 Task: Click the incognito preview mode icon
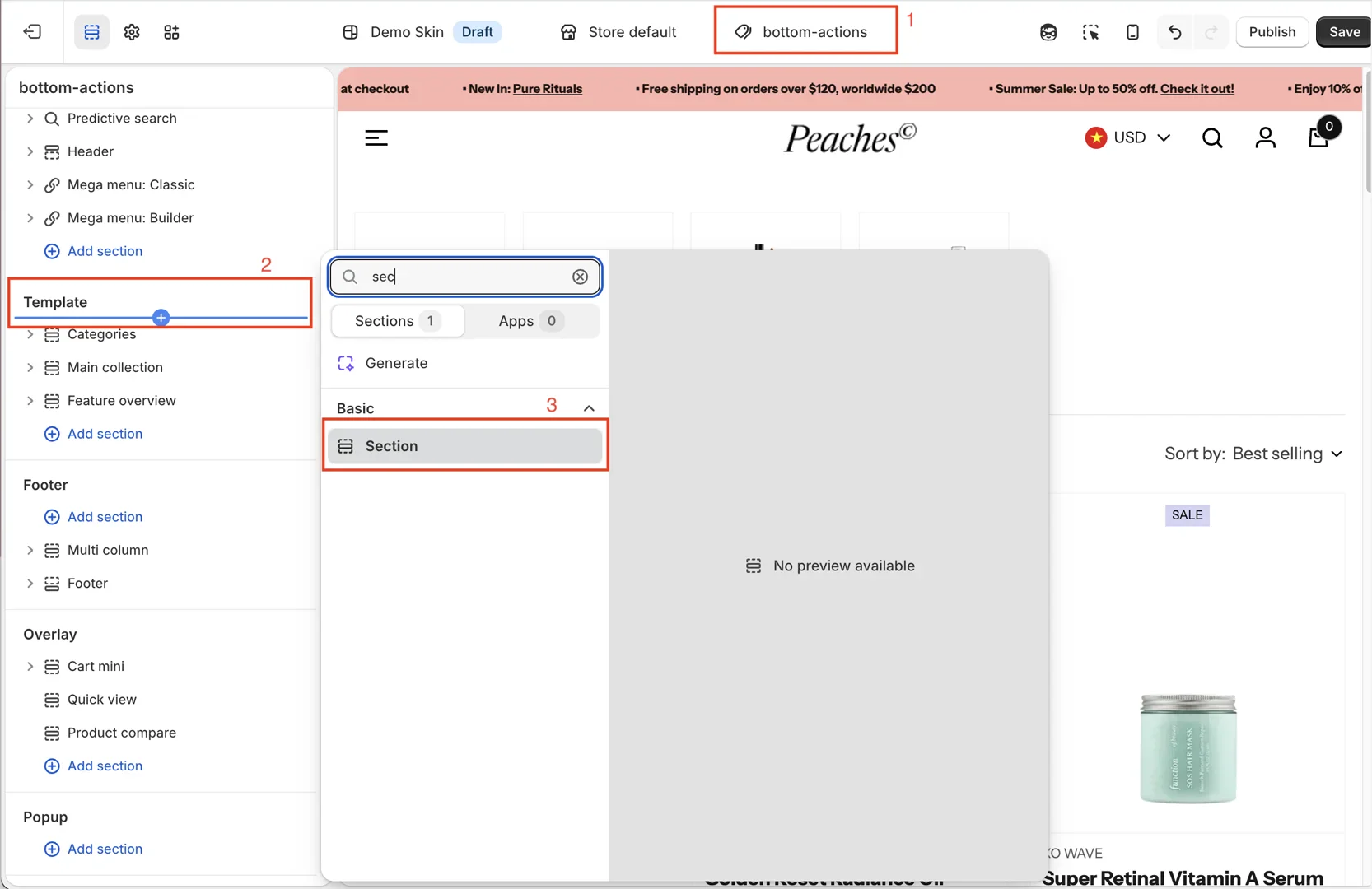(1048, 32)
